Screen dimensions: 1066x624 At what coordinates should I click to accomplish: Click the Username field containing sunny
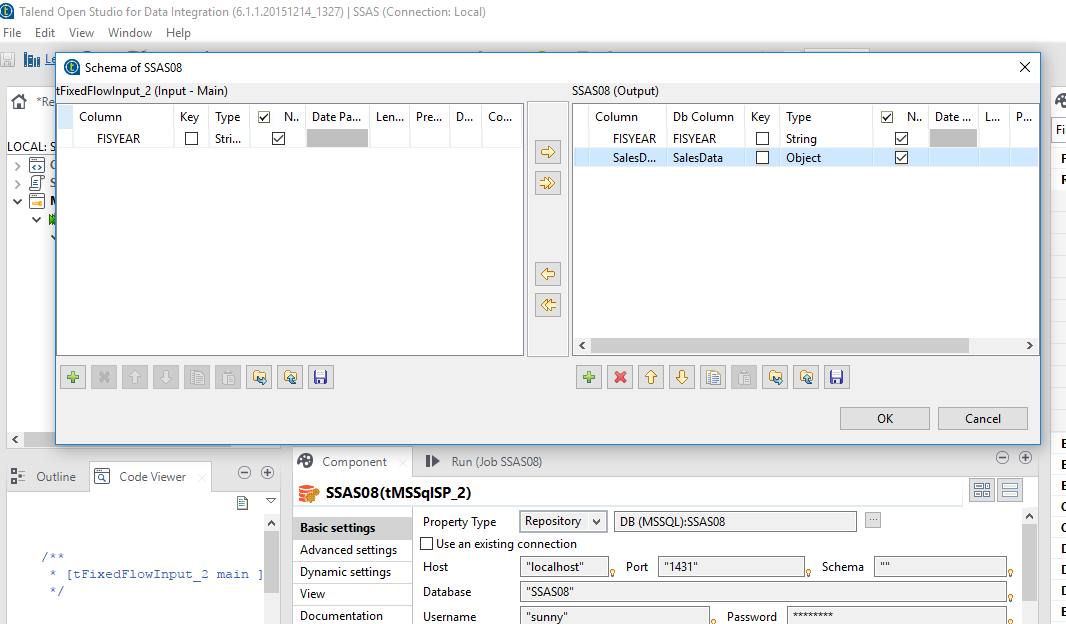click(615, 617)
